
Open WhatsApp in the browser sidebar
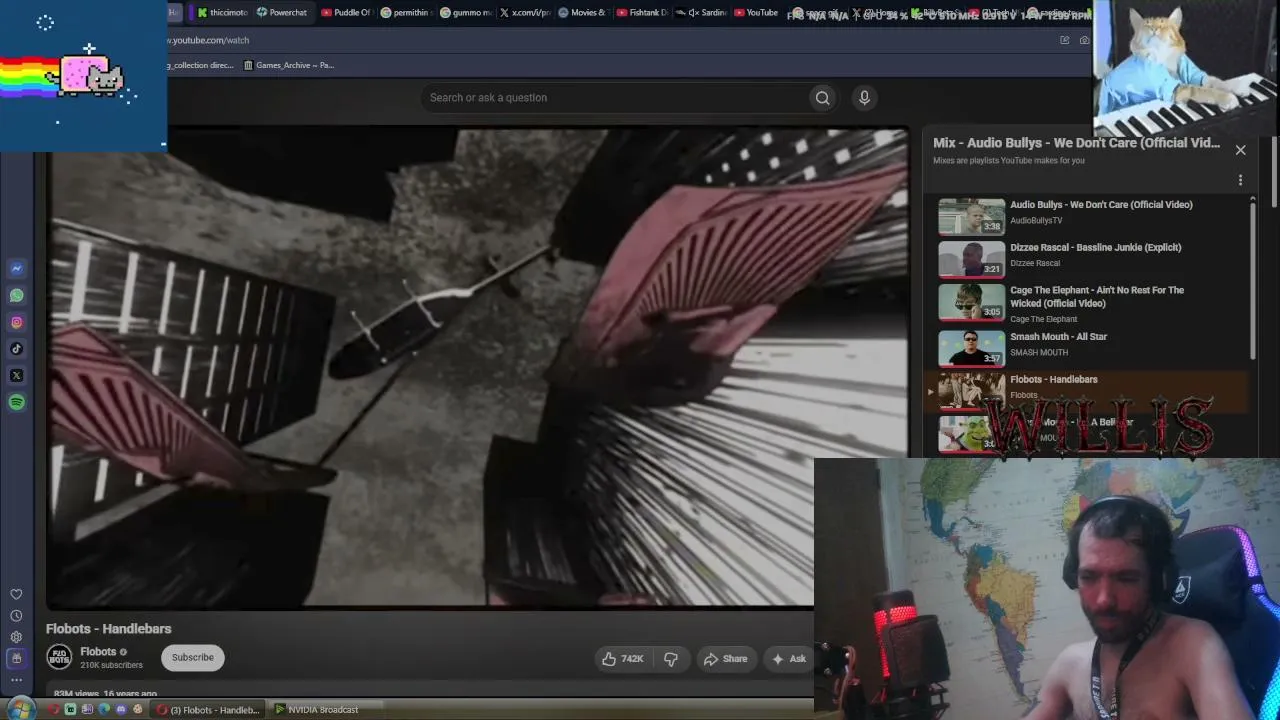pyautogui.click(x=16, y=296)
